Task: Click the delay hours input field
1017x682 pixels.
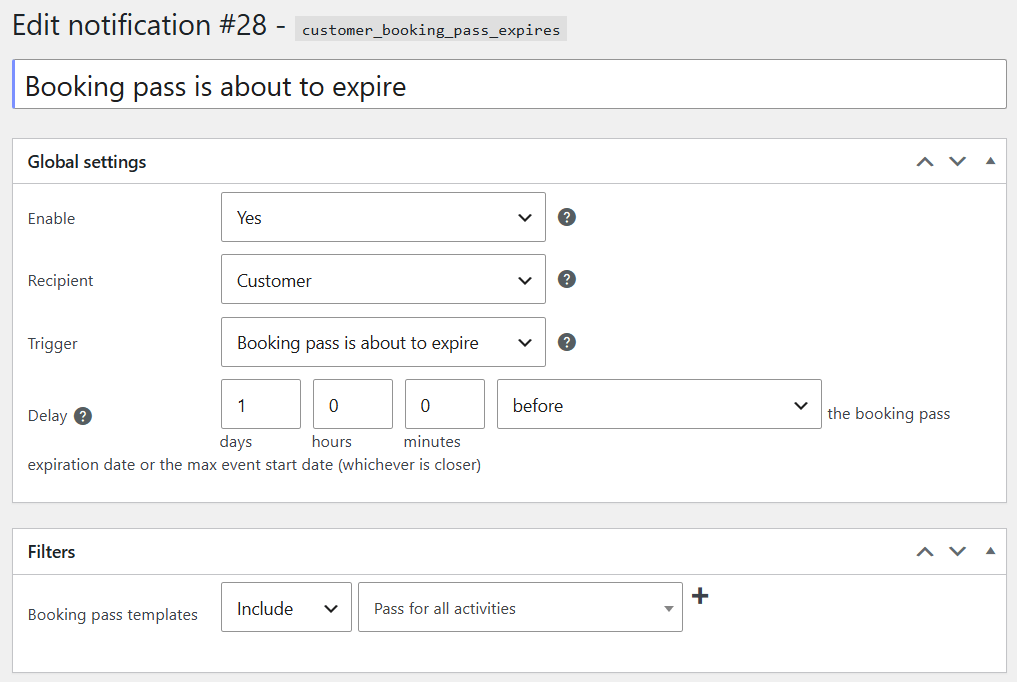Action: [353, 405]
